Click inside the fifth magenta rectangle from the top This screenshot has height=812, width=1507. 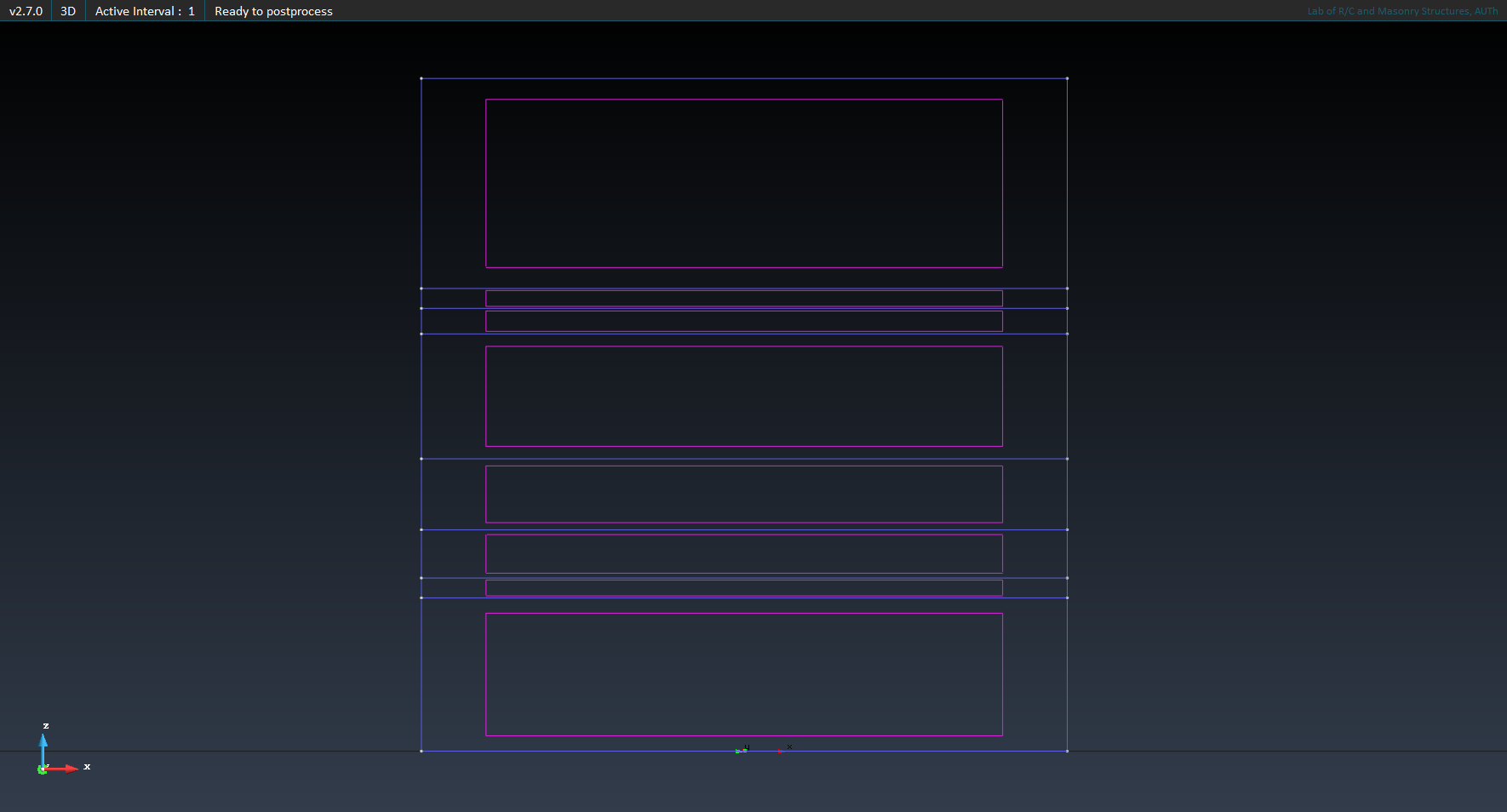coord(743,494)
